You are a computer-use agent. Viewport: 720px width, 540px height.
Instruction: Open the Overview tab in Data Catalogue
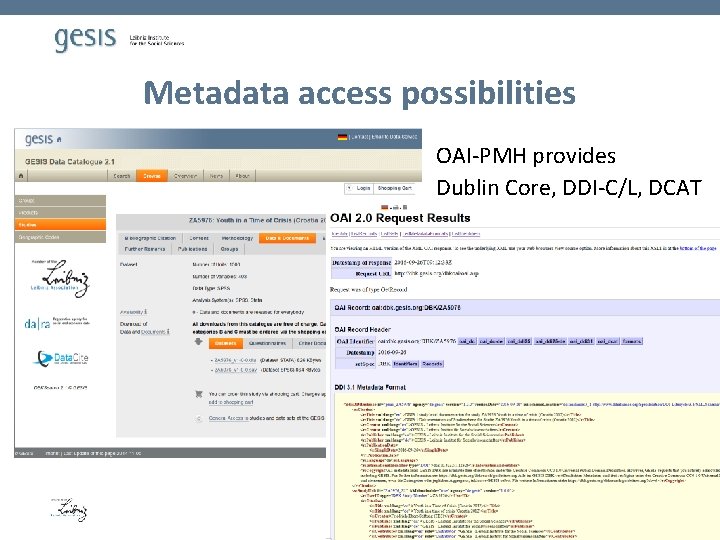tap(186, 176)
